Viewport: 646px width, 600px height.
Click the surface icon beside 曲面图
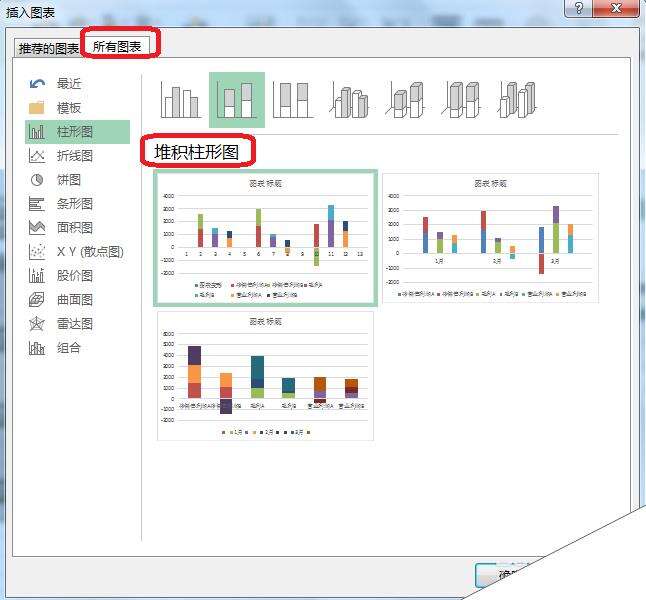[x=37, y=300]
